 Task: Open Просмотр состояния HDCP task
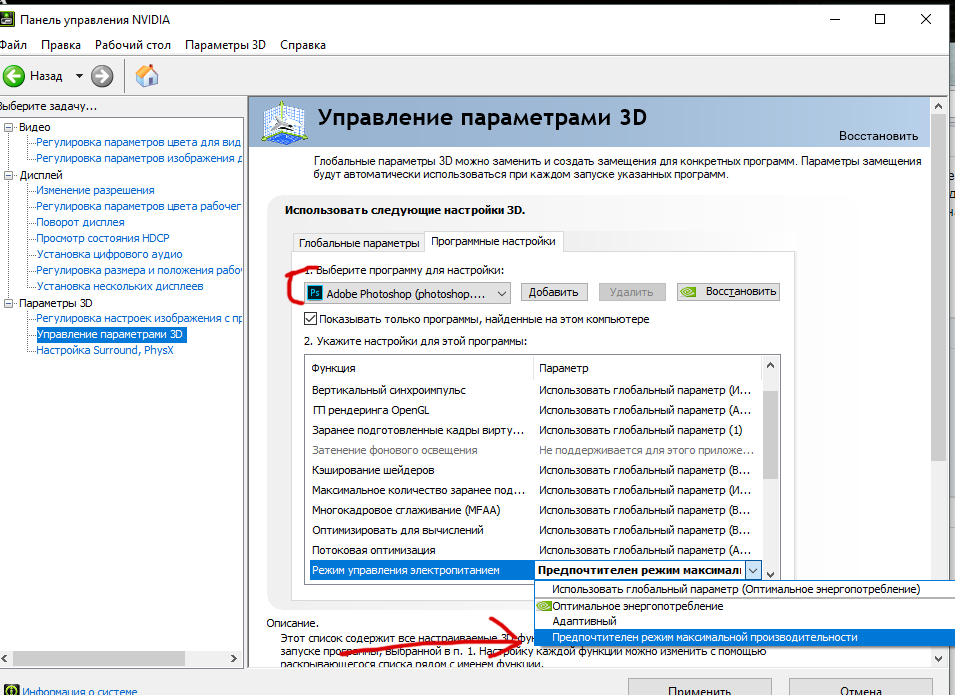(103, 238)
